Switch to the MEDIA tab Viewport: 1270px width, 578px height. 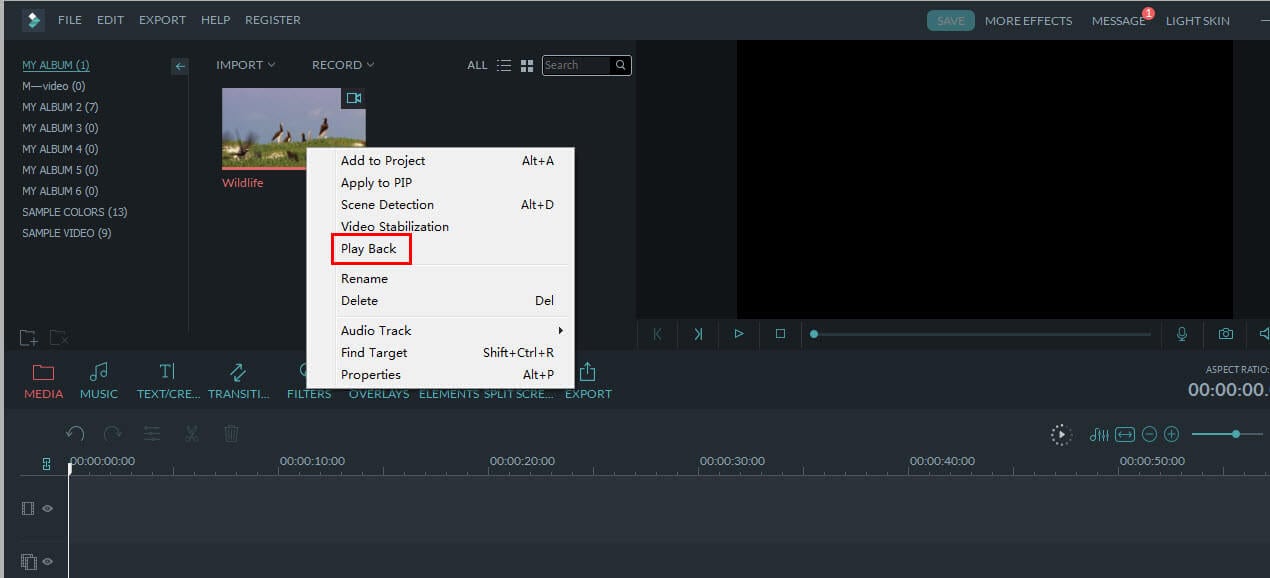43,381
